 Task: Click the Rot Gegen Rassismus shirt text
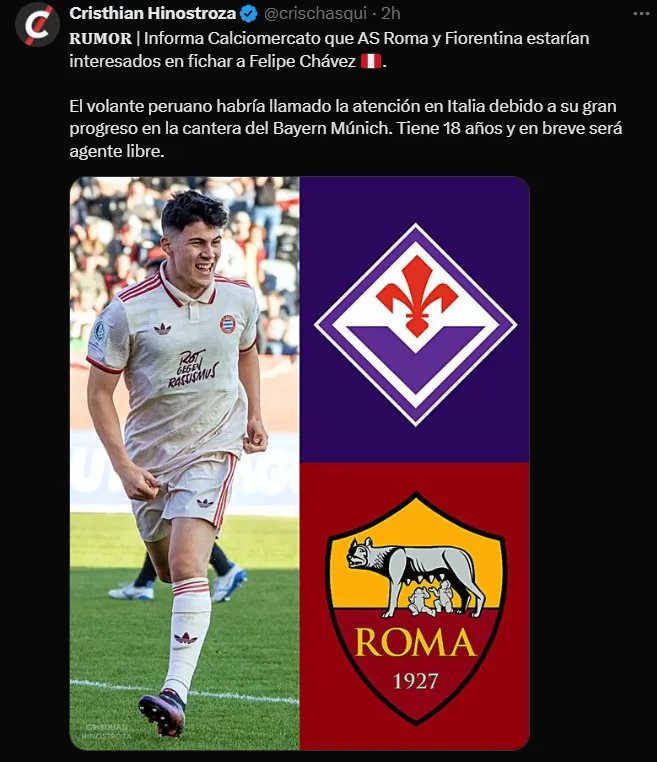tap(192, 368)
